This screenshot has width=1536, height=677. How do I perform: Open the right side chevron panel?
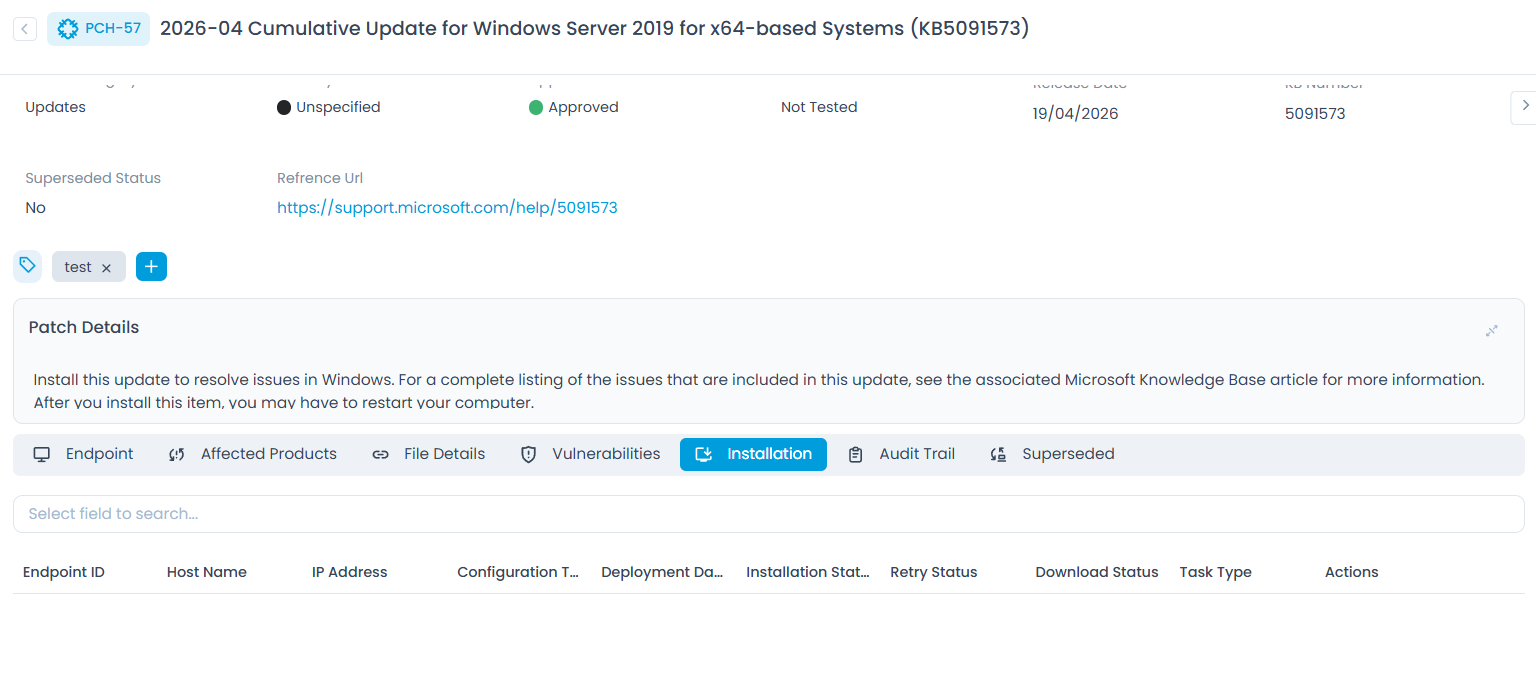[x=1524, y=105]
